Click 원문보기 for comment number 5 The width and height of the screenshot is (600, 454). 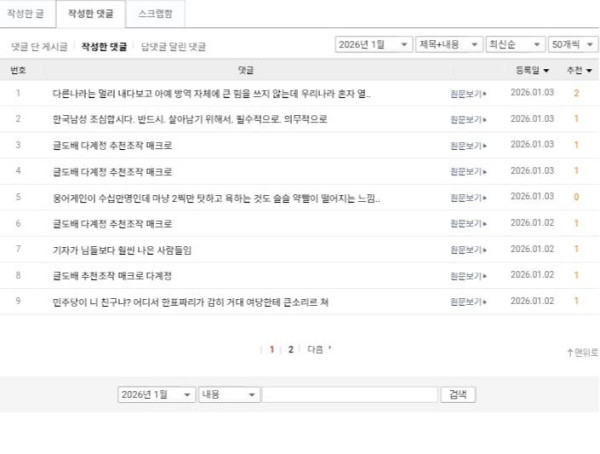pos(470,197)
